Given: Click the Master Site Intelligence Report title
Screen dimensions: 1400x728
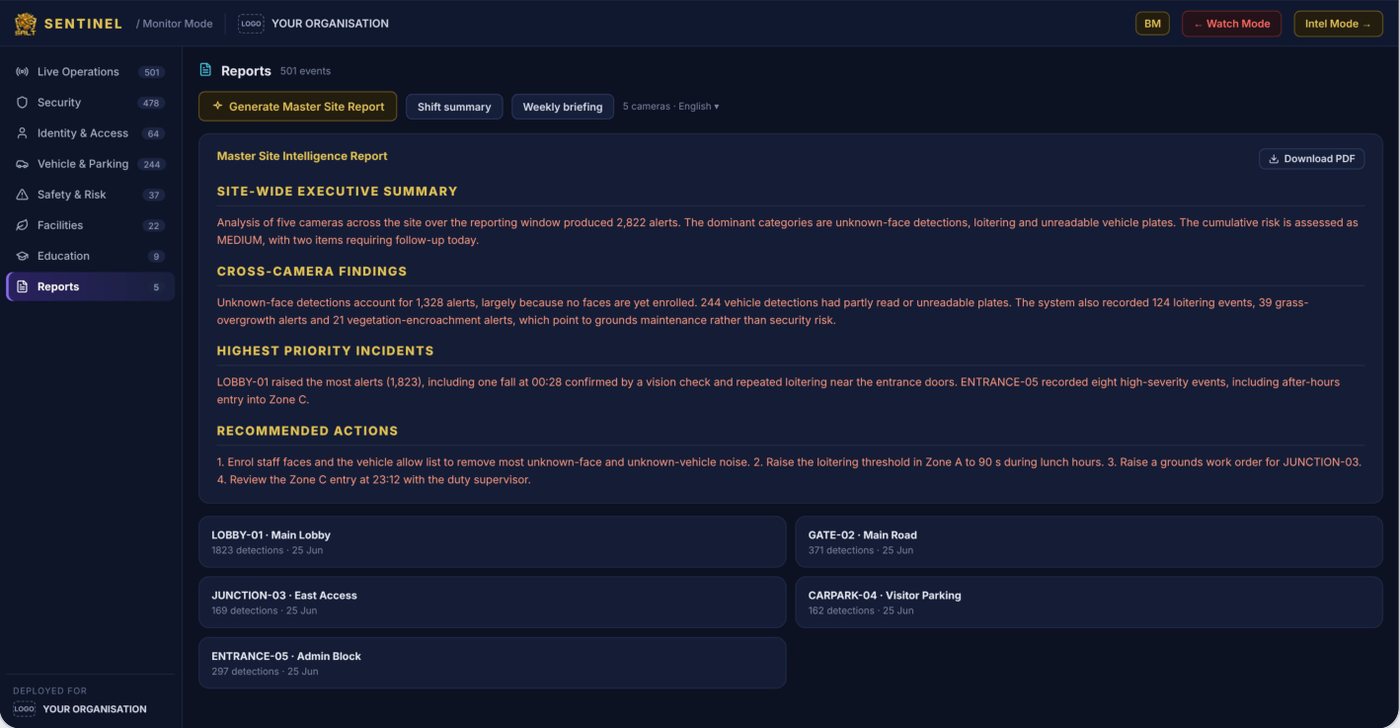Looking at the screenshot, I should pos(302,156).
